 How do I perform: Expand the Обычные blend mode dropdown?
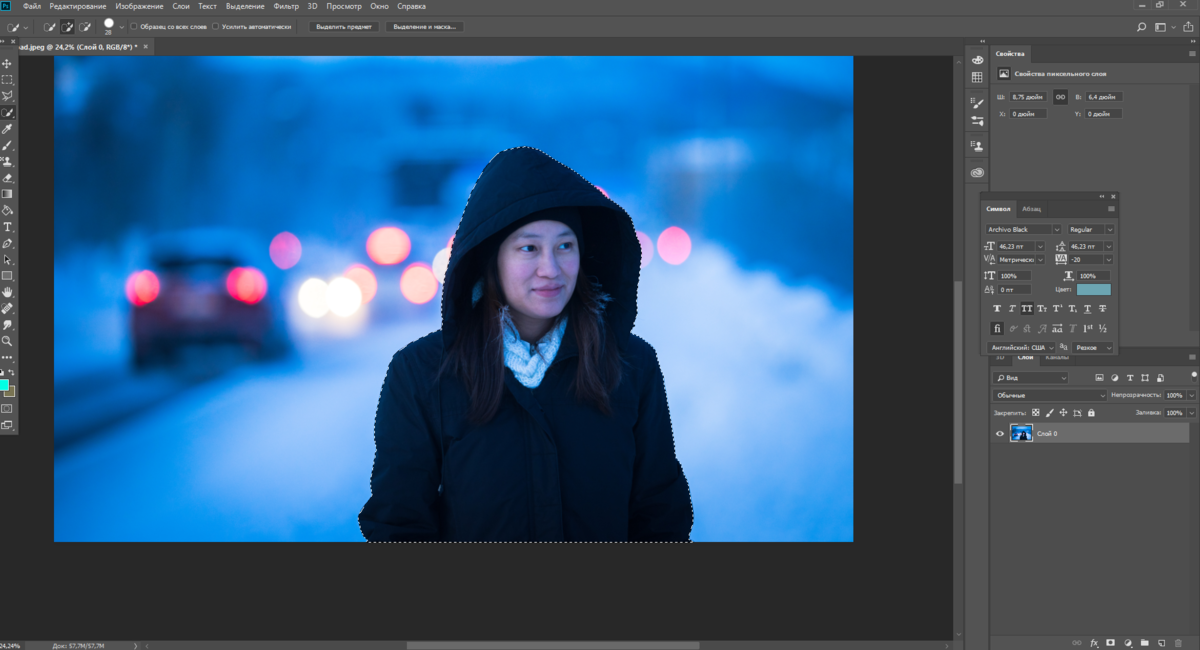click(1050, 395)
